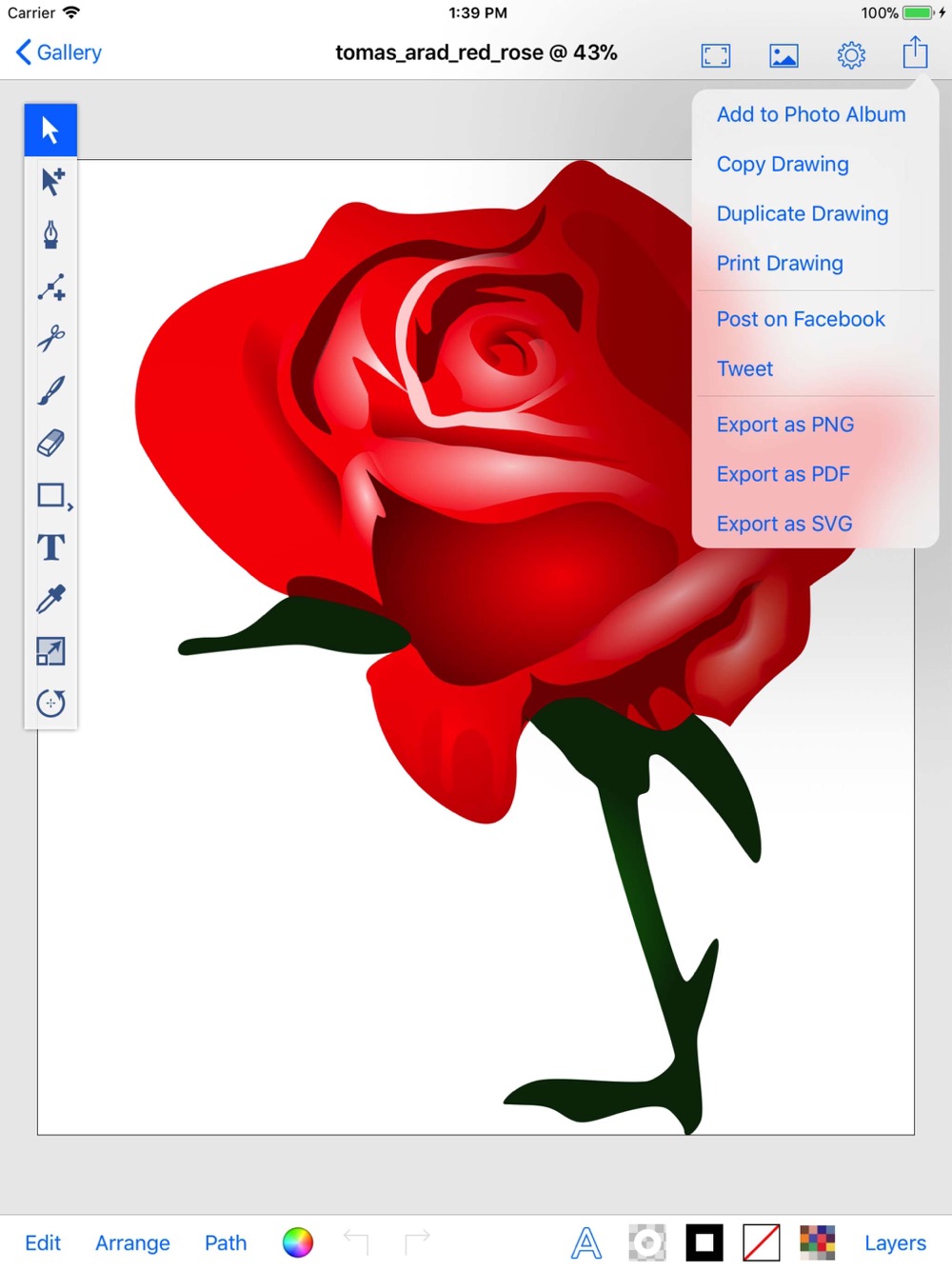Image resolution: width=952 pixels, height=1270 pixels.
Task: Open the color swatches grid icon
Action: [x=818, y=1242]
